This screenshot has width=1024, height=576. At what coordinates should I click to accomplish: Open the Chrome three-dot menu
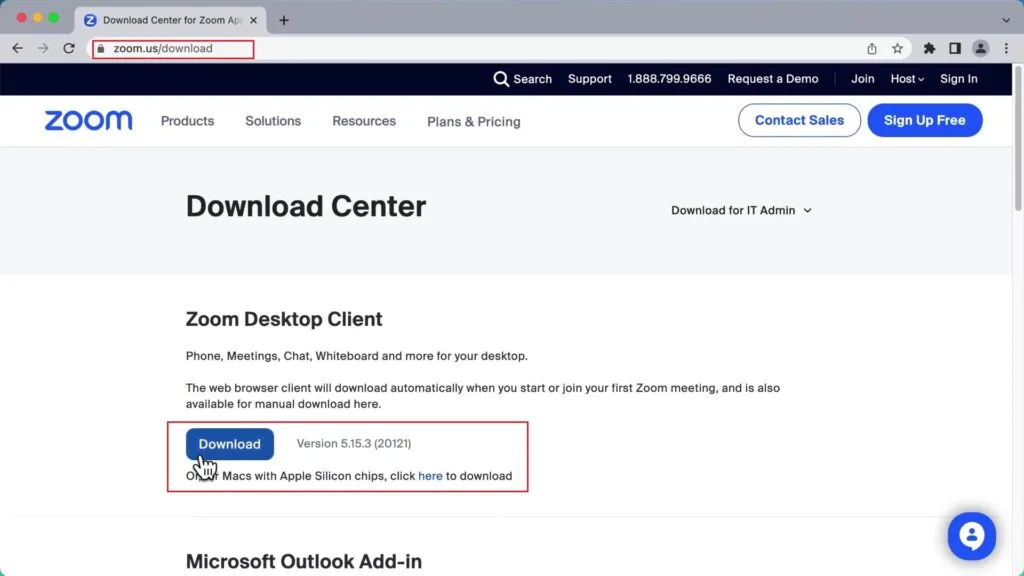1006,48
